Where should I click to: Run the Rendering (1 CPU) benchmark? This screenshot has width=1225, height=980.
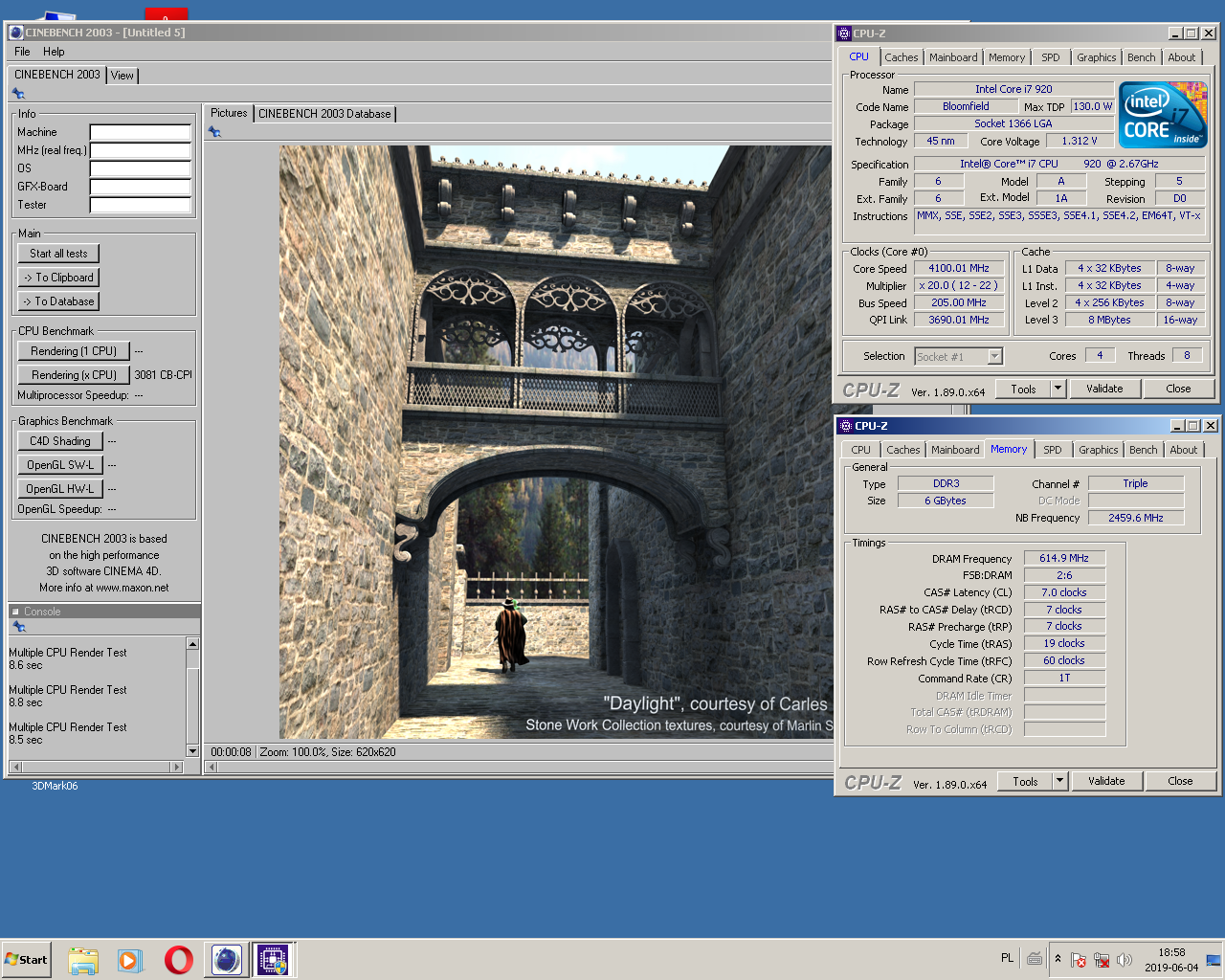coord(74,351)
